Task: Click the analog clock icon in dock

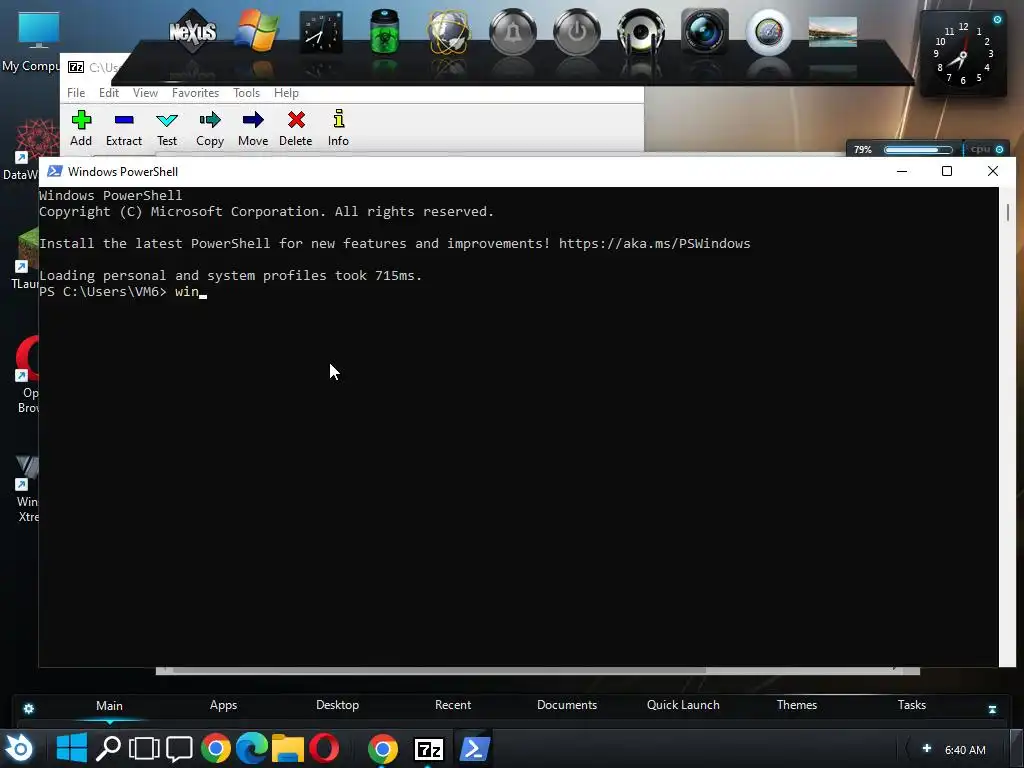Action: [x=321, y=33]
